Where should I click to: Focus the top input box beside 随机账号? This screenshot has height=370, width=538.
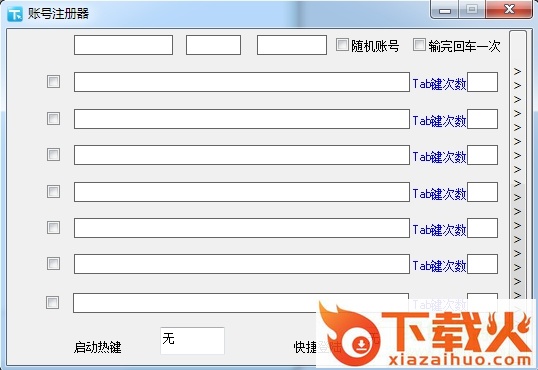[292, 45]
